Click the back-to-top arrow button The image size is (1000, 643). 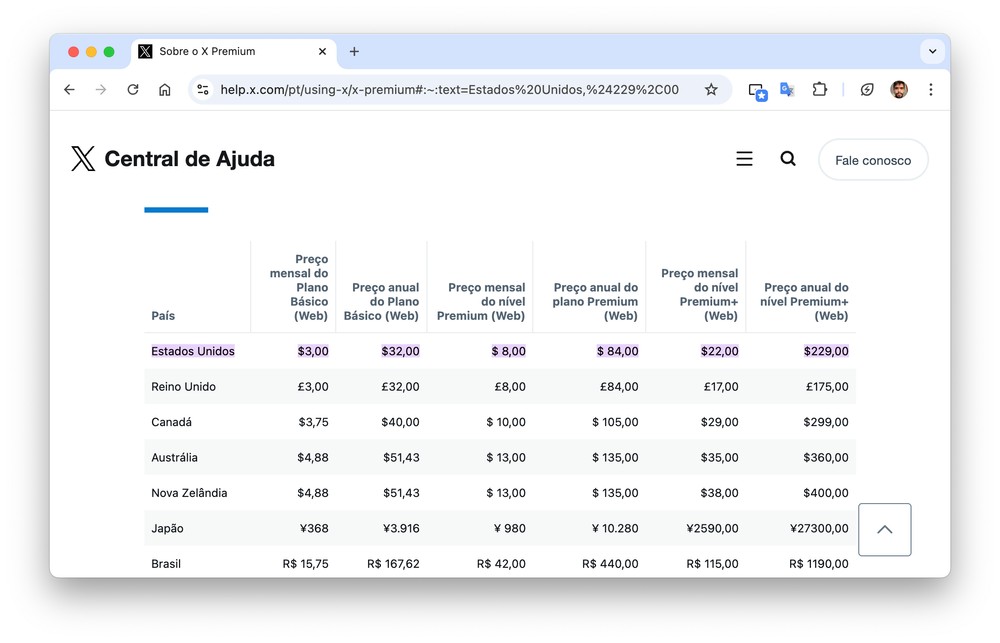885,529
